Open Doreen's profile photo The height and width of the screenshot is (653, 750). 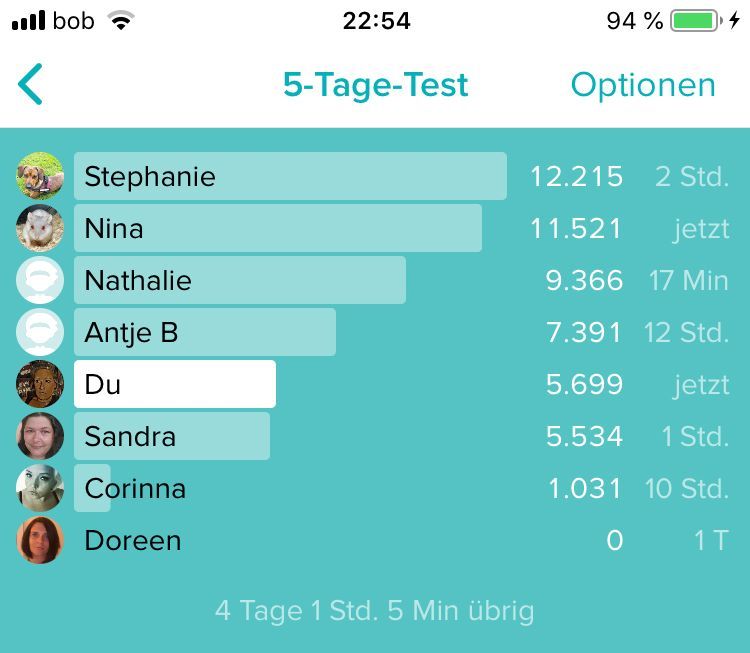40,540
